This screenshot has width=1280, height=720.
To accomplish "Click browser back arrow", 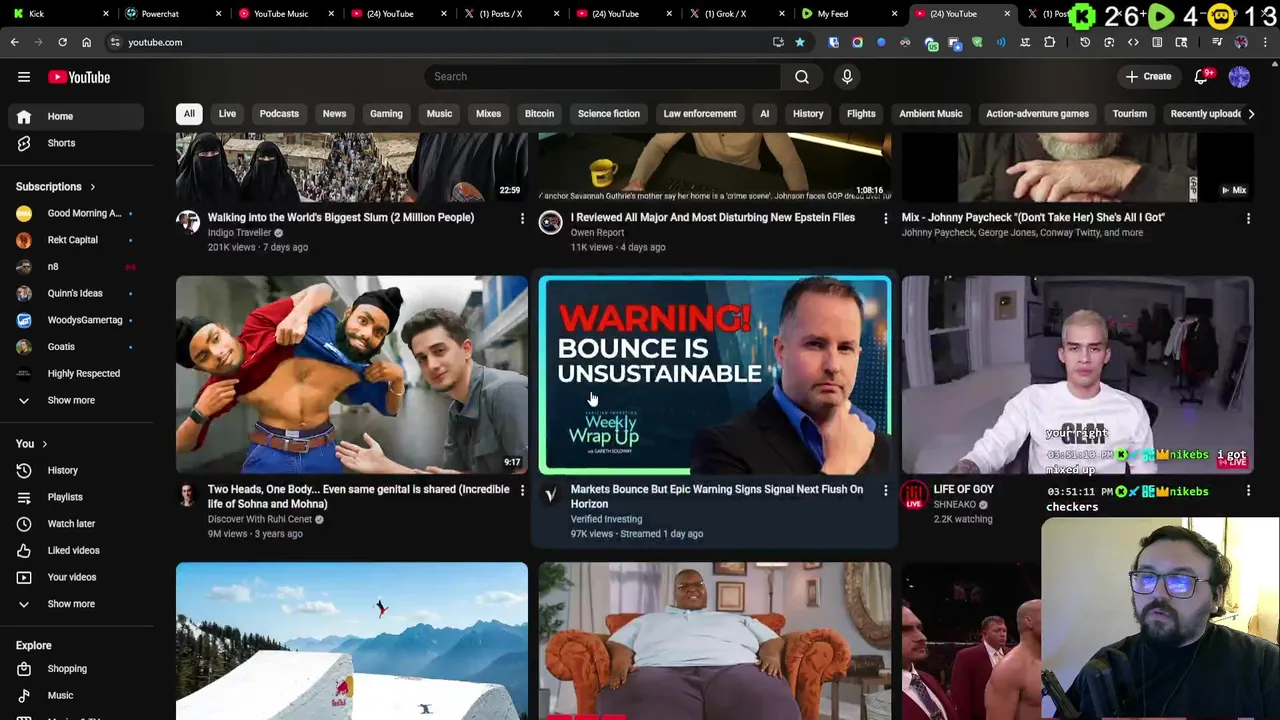I will (x=14, y=42).
